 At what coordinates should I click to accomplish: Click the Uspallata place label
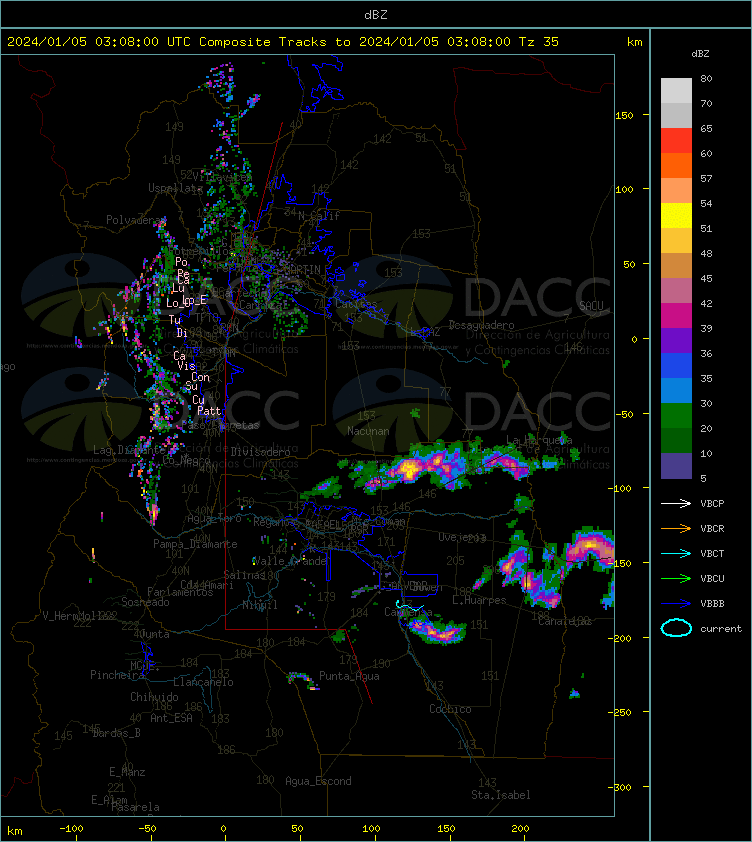click(x=175, y=188)
